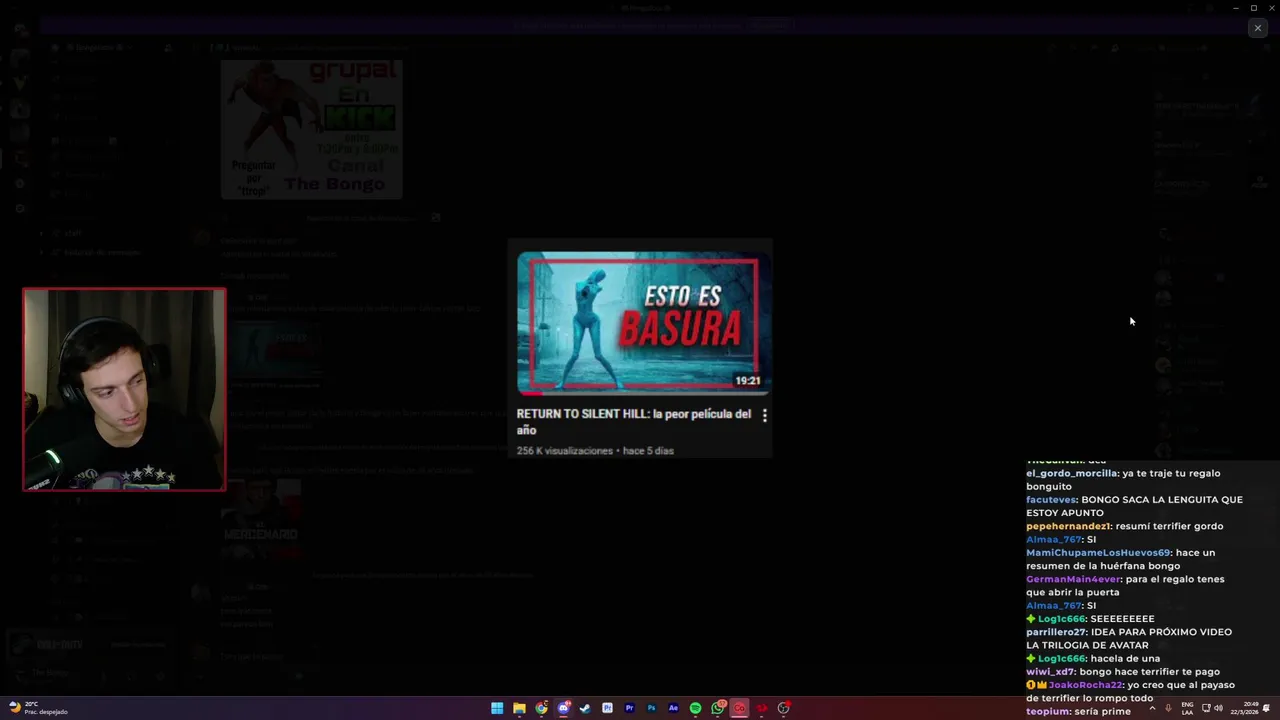
Task: Open the notification center bell icon
Action: tap(1266, 708)
